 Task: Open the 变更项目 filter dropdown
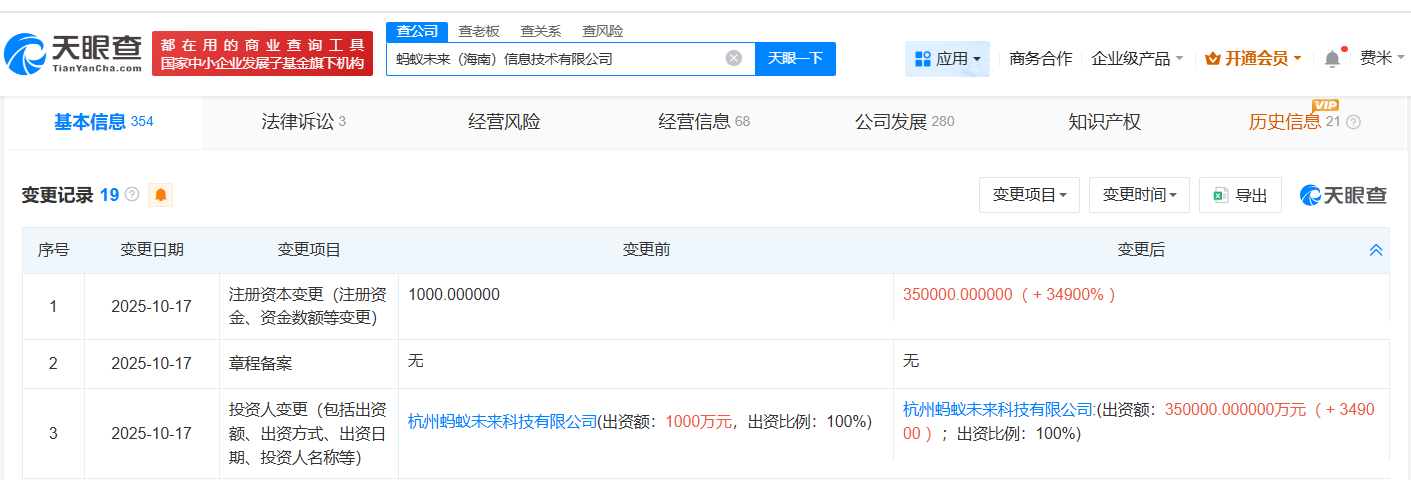[x=1029, y=195]
